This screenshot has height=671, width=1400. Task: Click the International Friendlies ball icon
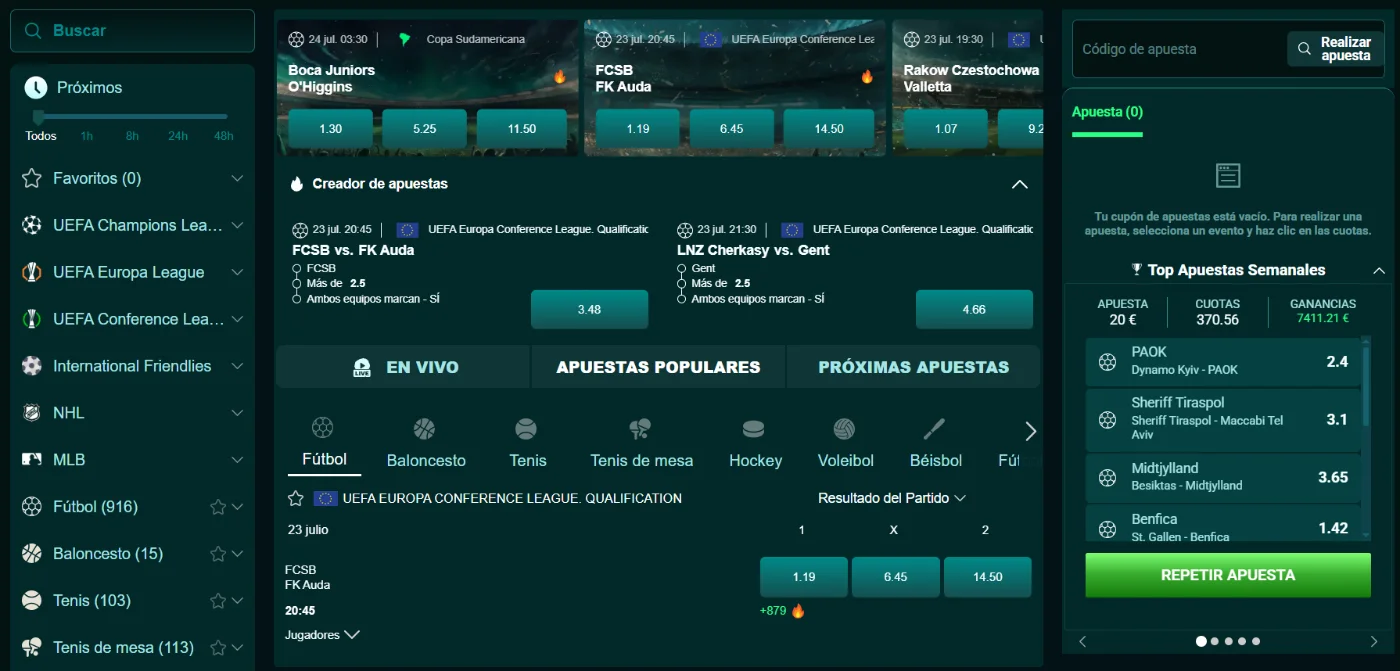point(32,366)
